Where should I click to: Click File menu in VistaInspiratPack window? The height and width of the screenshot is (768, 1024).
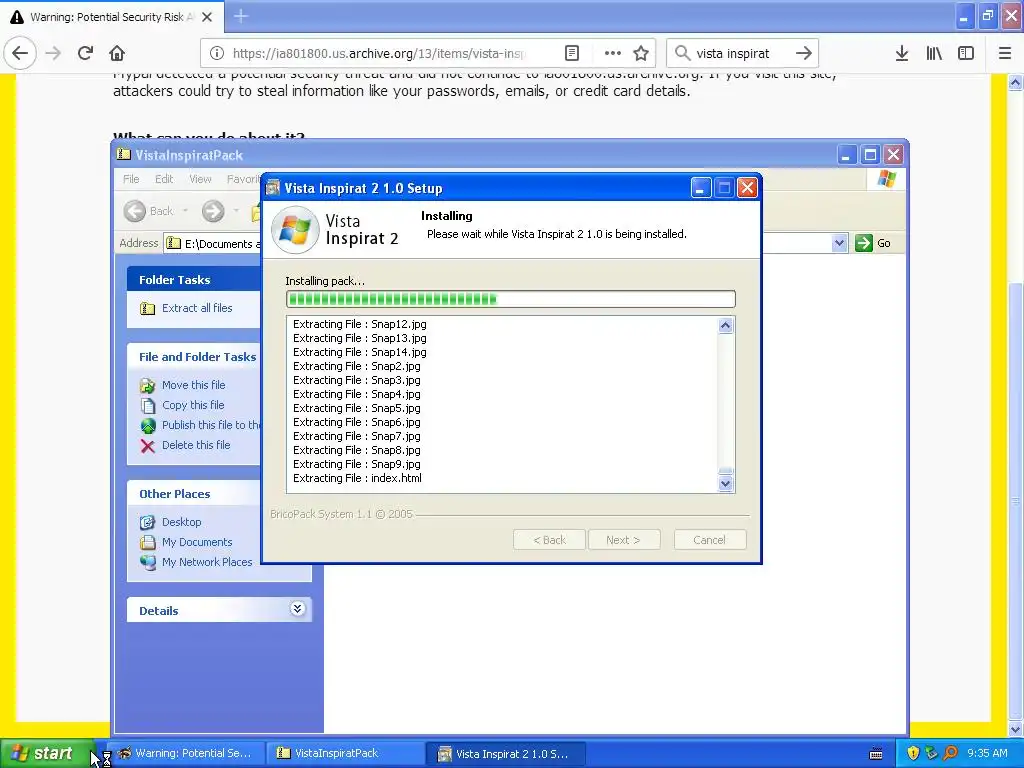[131, 179]
